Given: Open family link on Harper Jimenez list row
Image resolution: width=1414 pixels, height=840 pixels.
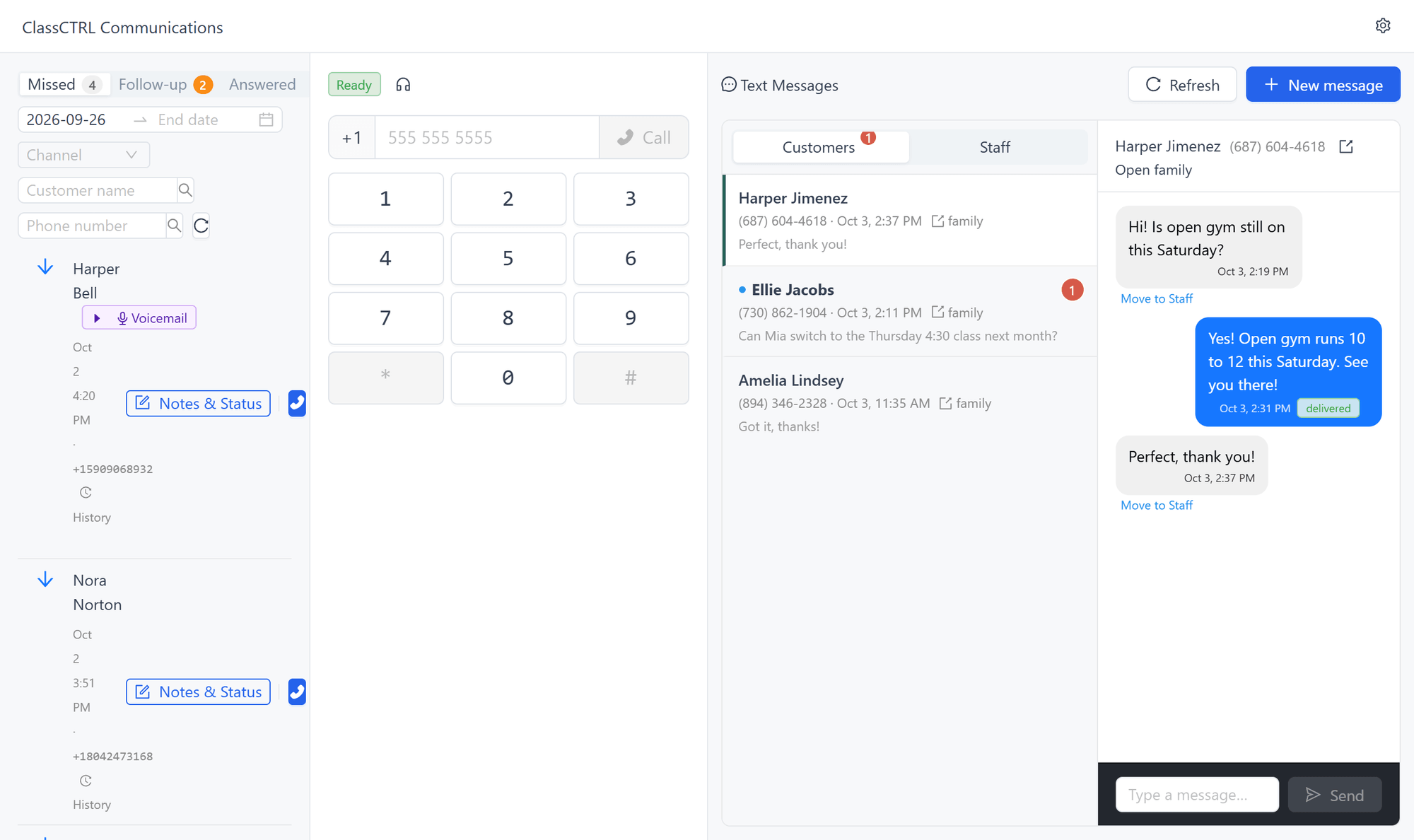Looking at the screenshot, I should (x=957, y=221).
